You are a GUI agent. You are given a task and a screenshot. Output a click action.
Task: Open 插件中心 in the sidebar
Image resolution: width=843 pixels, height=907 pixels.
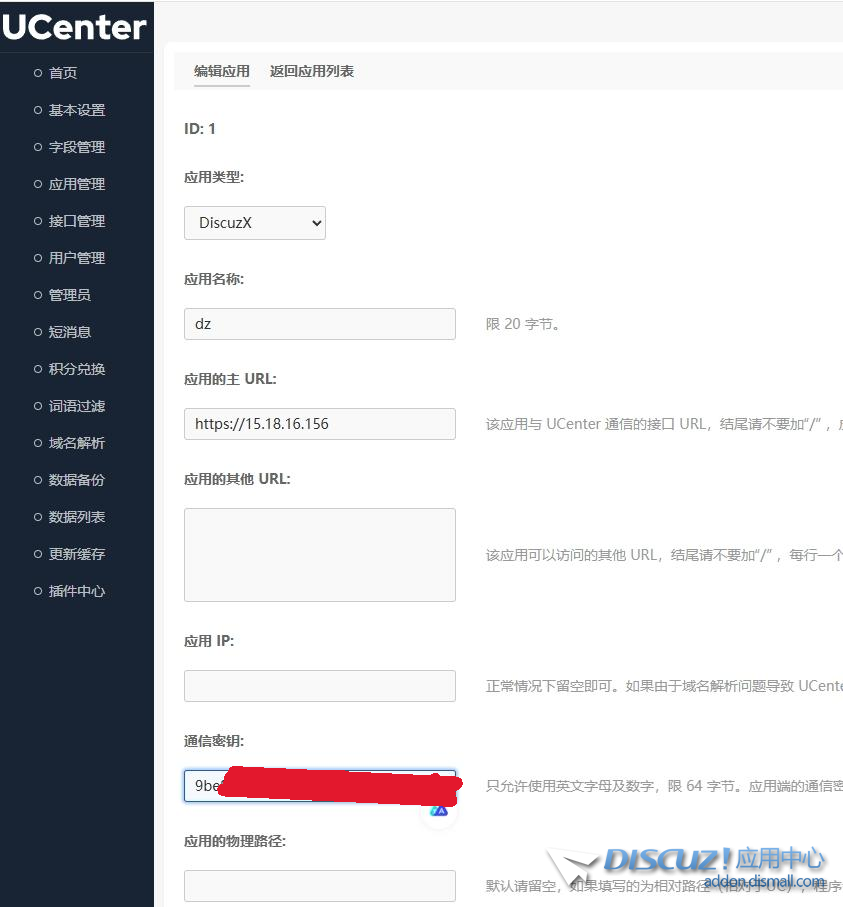[76, 591]
